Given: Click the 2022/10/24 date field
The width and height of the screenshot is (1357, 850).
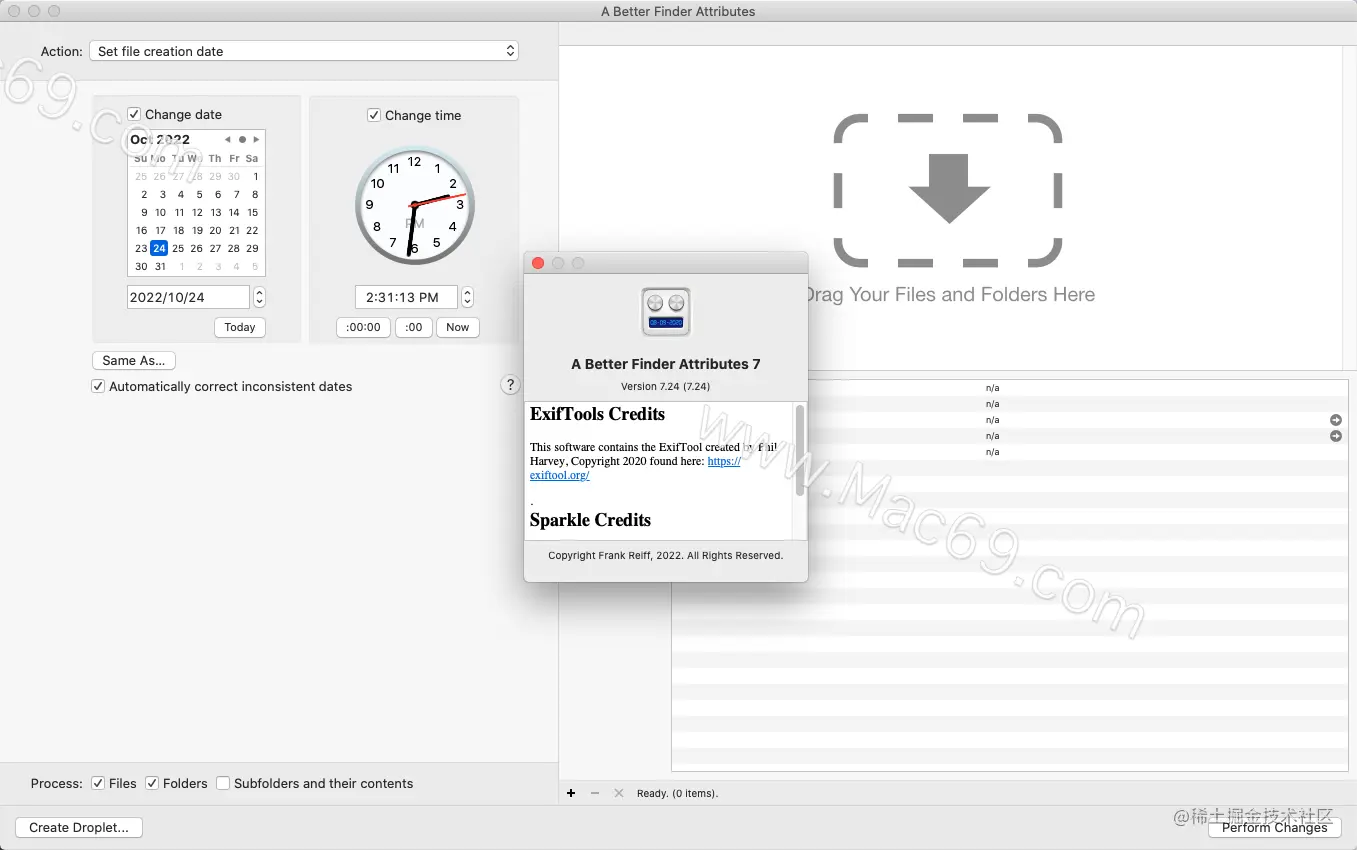Looking at the screenshot, I should pyautogui.click(x=188, y=297).
